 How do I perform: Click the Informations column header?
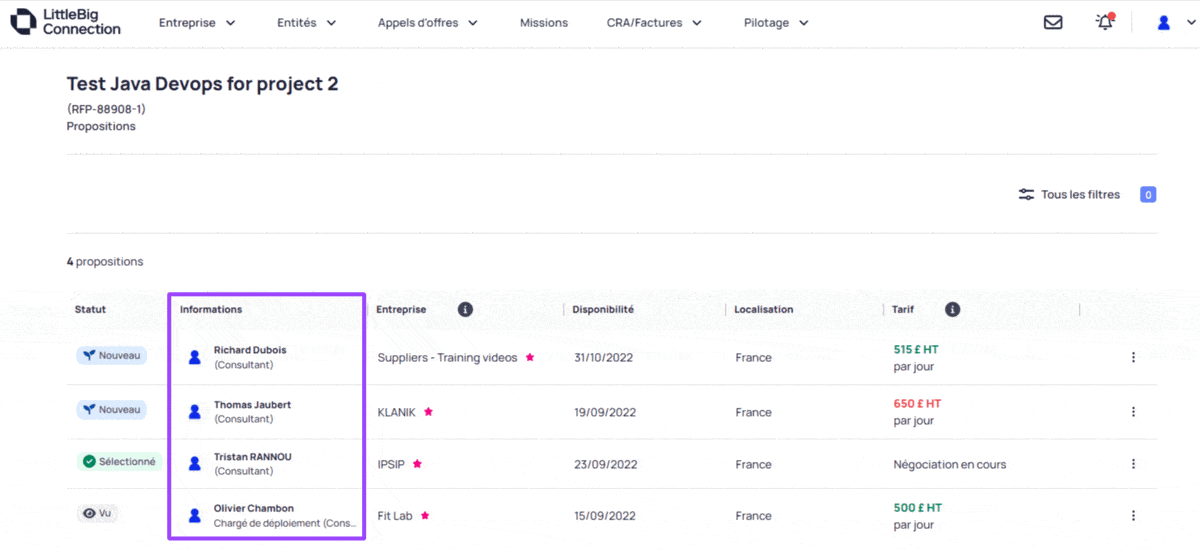[211, 310]
